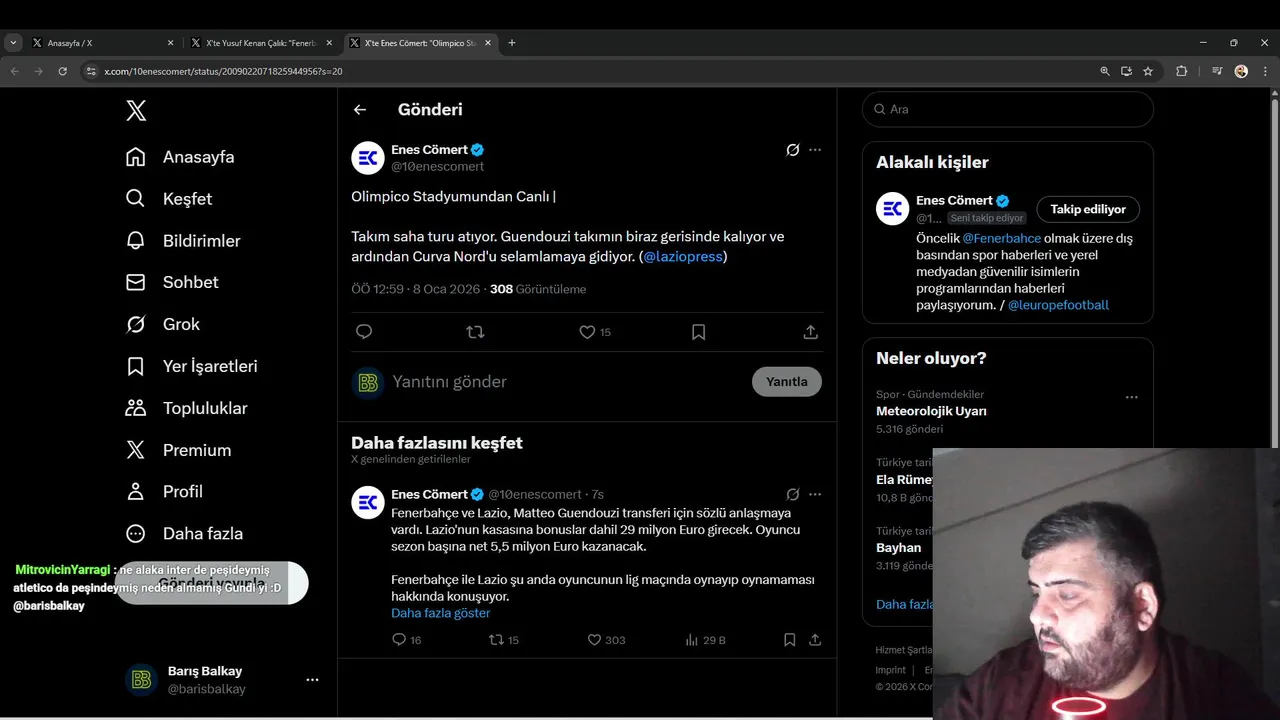Open Grok from sidebar

click(162, 324)
